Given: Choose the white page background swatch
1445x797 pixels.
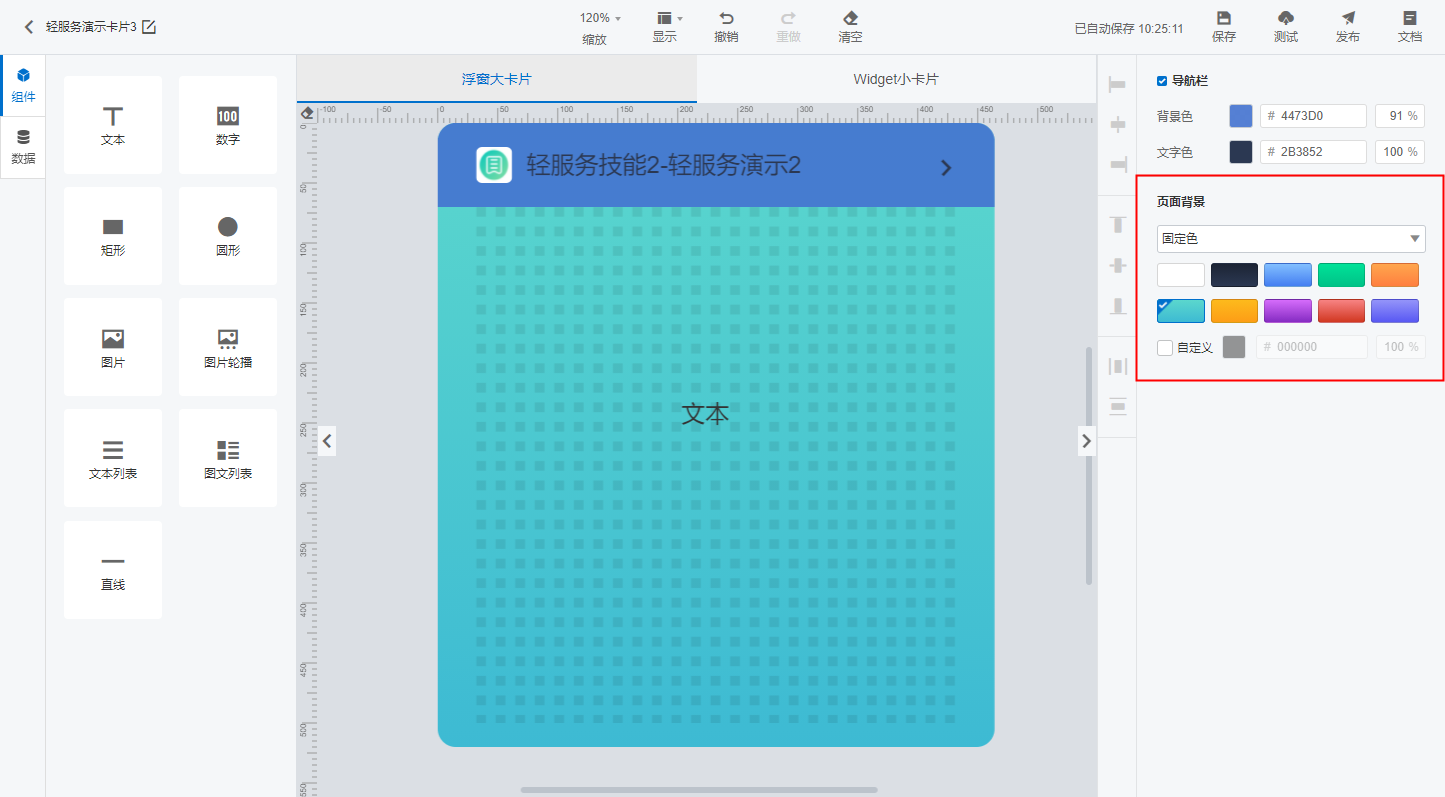Looking at the screenshot, I should [x=1181, y=275].
